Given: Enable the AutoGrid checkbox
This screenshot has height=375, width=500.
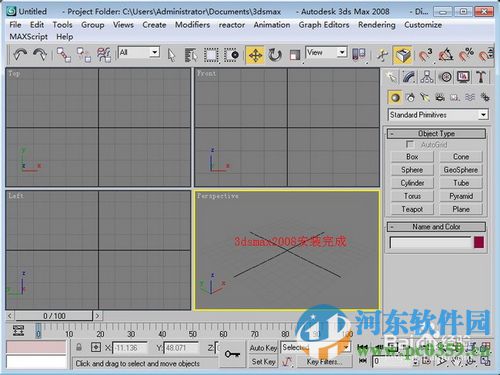Looking at the screenshot, I should (410, 145).
